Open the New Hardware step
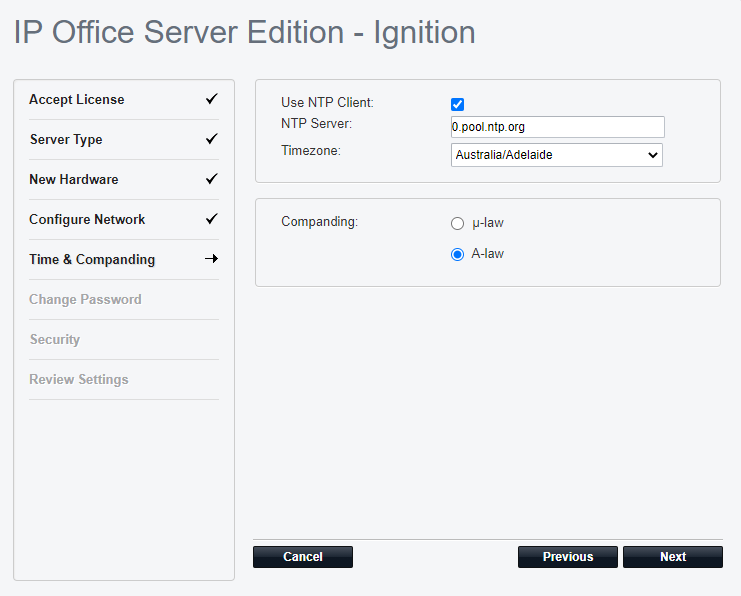 coord(74,180)
